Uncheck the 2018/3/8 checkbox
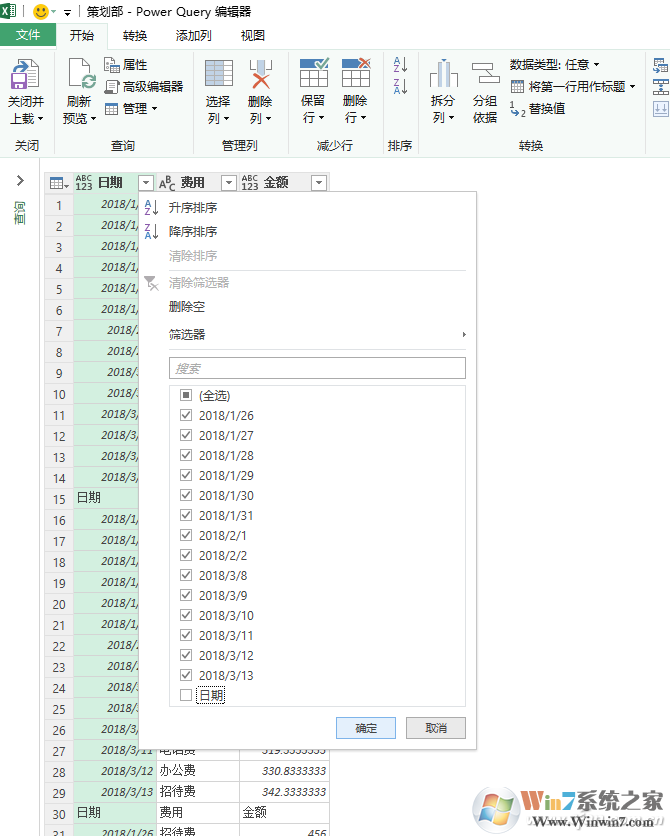 [x=185, y=575]
